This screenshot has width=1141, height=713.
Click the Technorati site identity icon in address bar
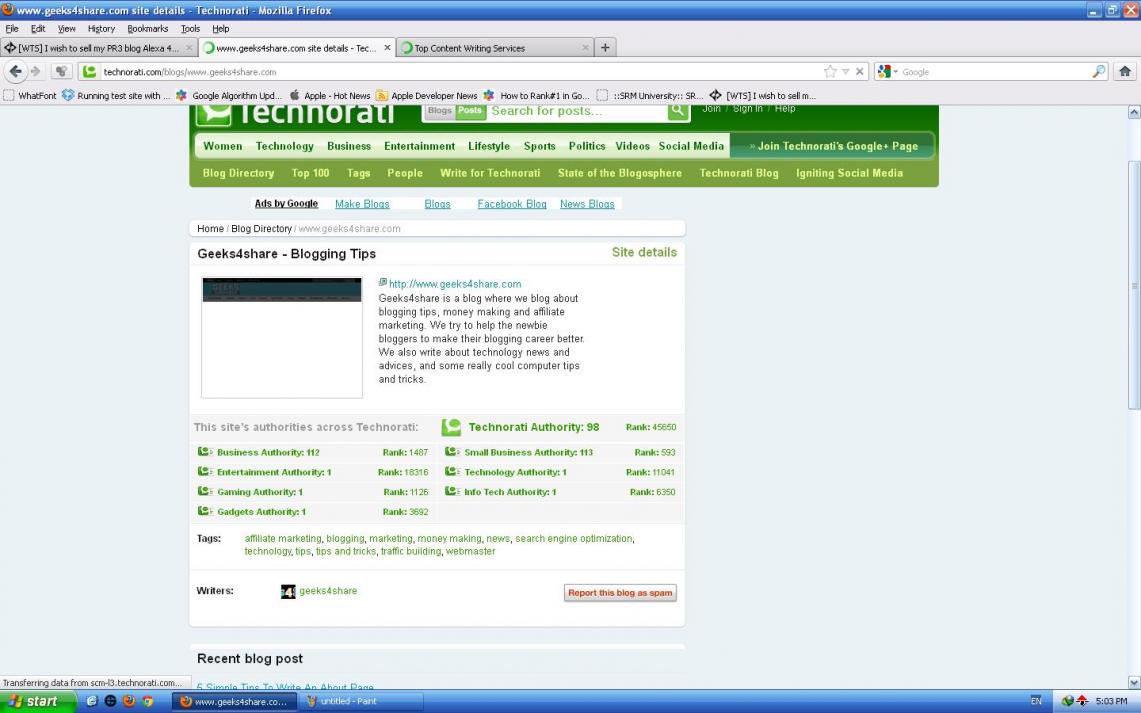point(90,71)
